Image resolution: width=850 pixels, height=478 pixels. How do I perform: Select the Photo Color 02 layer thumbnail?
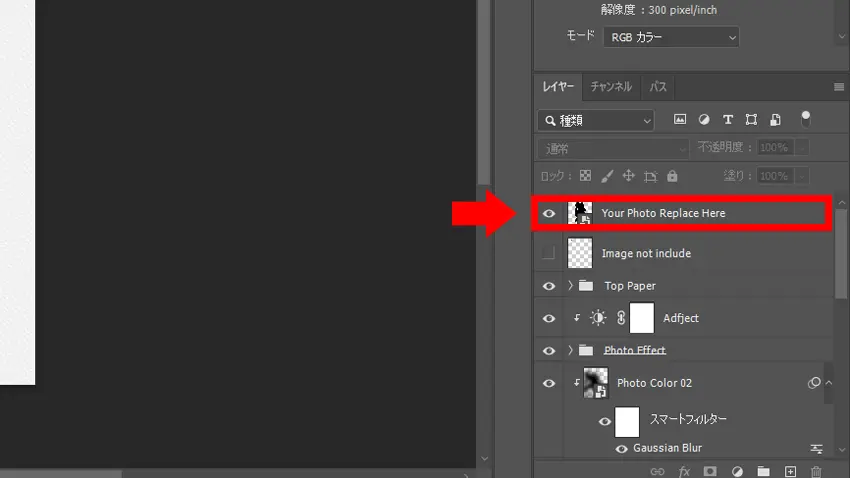[x=596, y=383]
